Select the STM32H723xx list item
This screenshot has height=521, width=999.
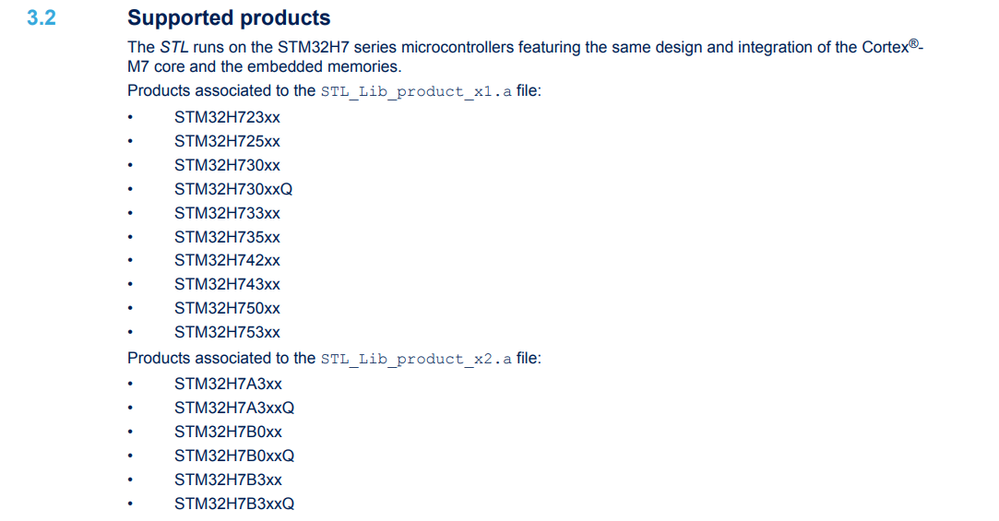pos(227,117)
